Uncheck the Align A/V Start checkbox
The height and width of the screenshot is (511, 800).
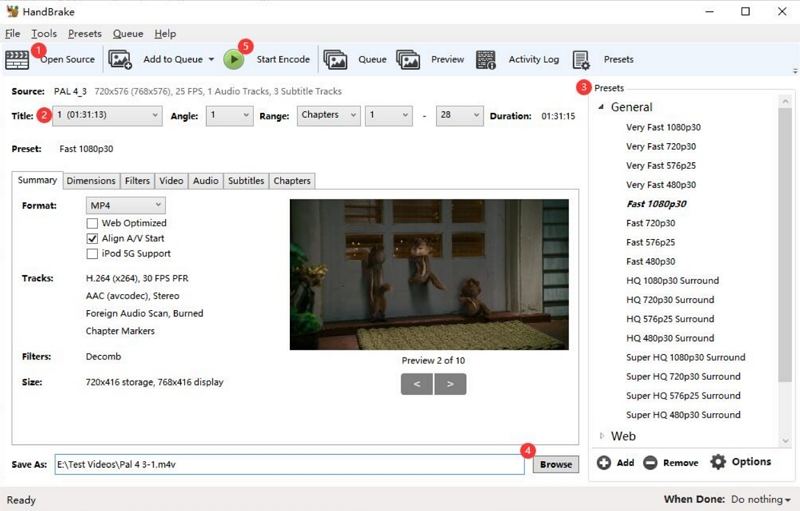(x=93, y=239)
